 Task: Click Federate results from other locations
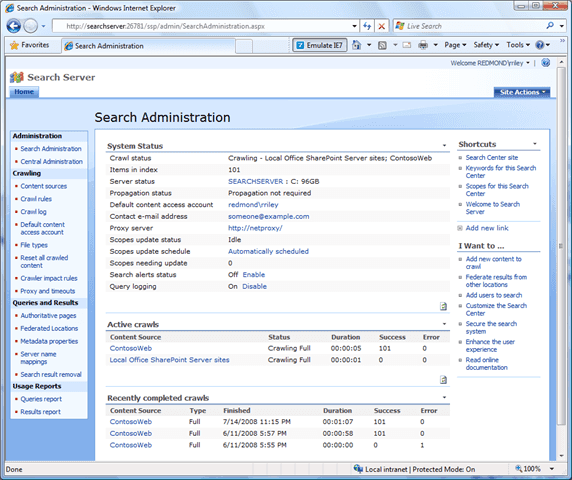496,281
